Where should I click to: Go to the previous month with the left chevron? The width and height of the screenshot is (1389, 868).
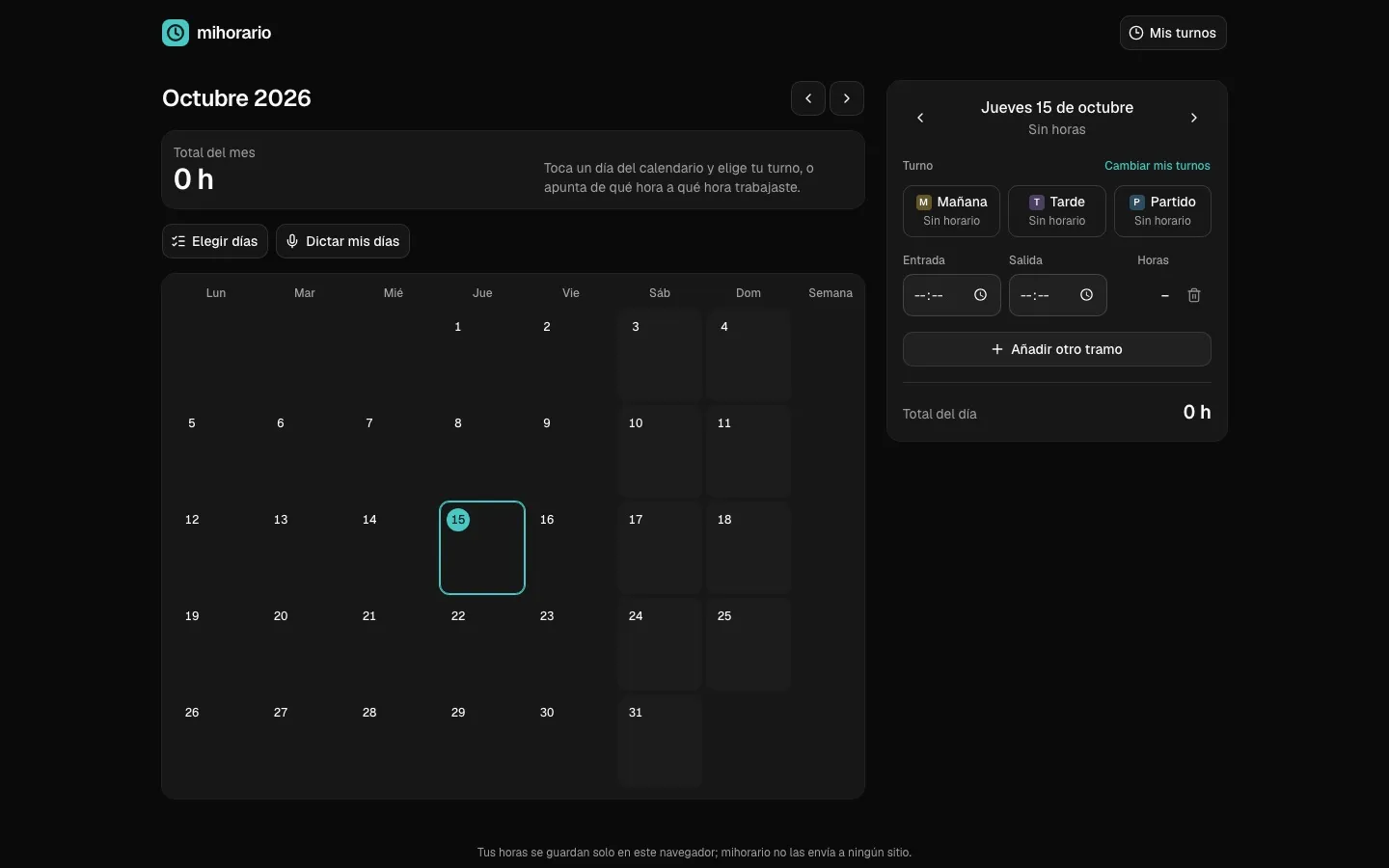point(808,98)
